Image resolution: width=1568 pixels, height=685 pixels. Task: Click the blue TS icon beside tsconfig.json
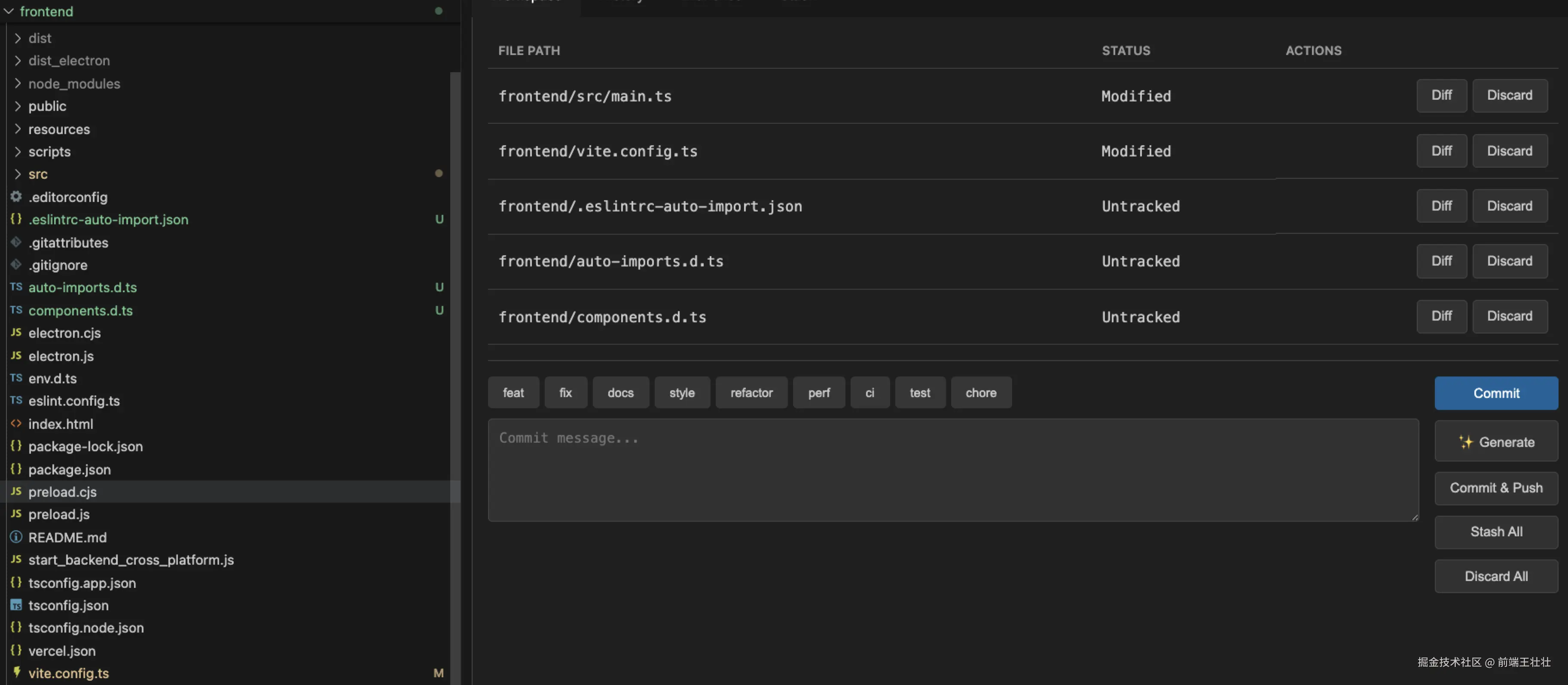pos(16,605)
